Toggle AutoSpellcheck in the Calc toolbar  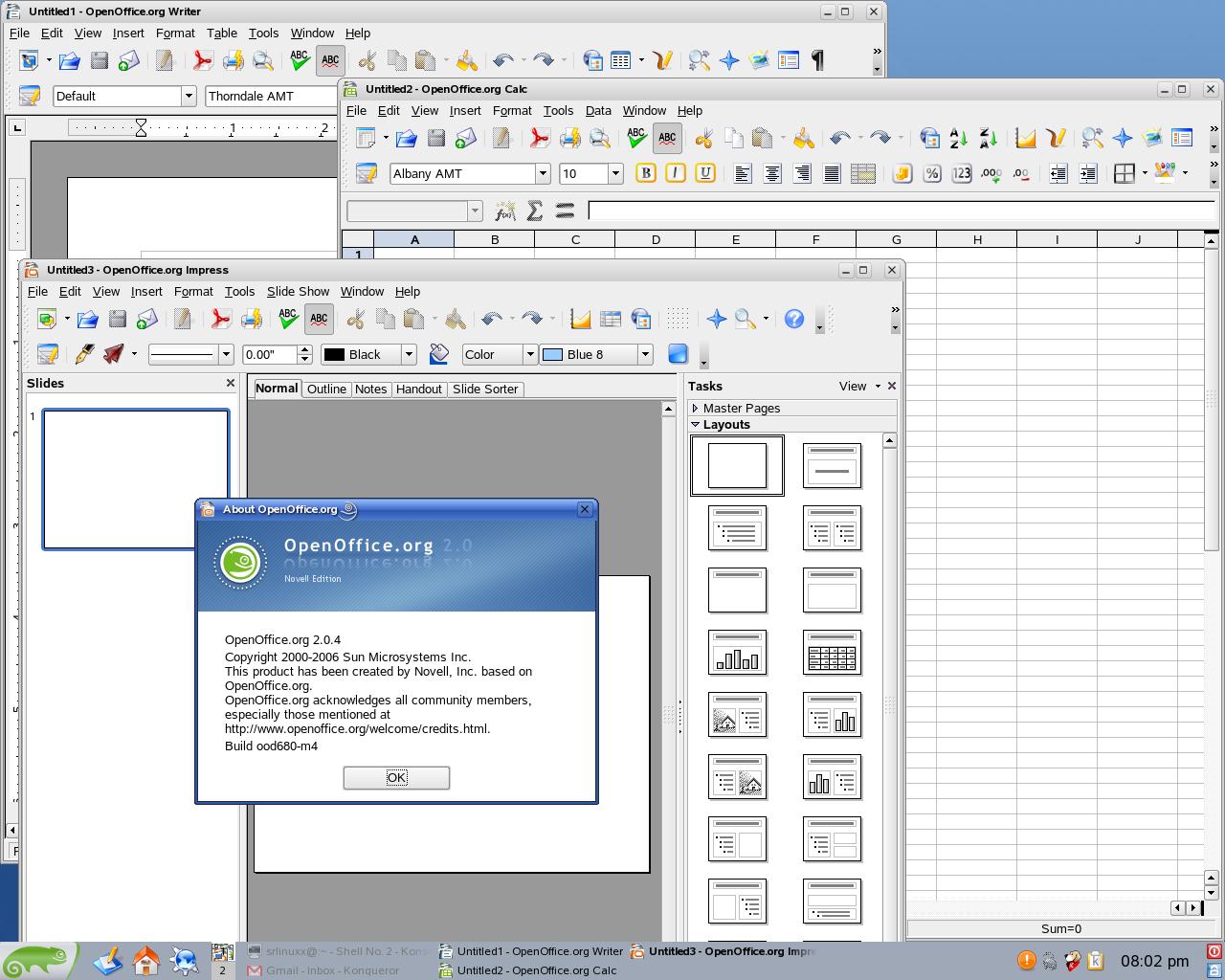pos(667,139)
